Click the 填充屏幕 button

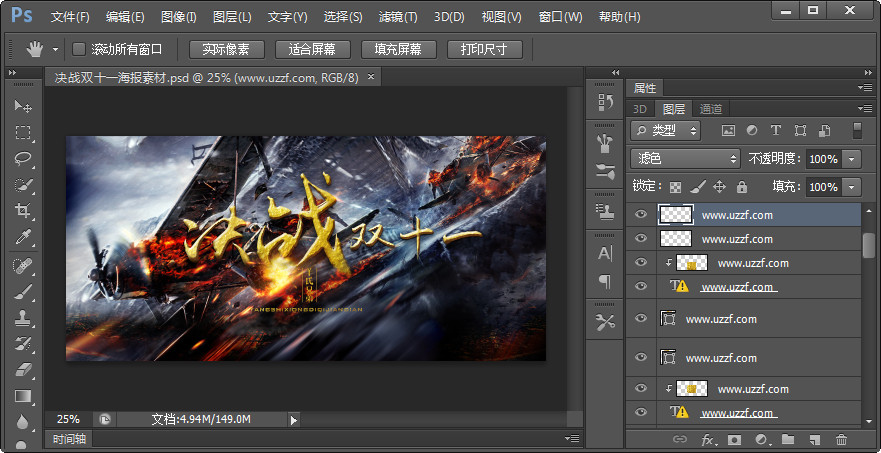coord(398,49)
